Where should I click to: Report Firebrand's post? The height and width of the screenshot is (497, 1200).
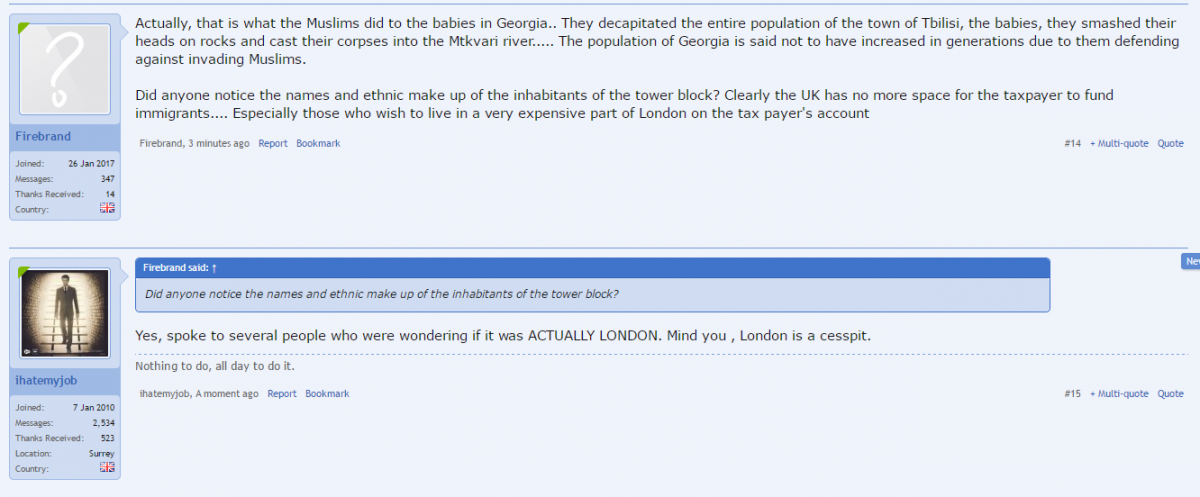coord(273,144)
